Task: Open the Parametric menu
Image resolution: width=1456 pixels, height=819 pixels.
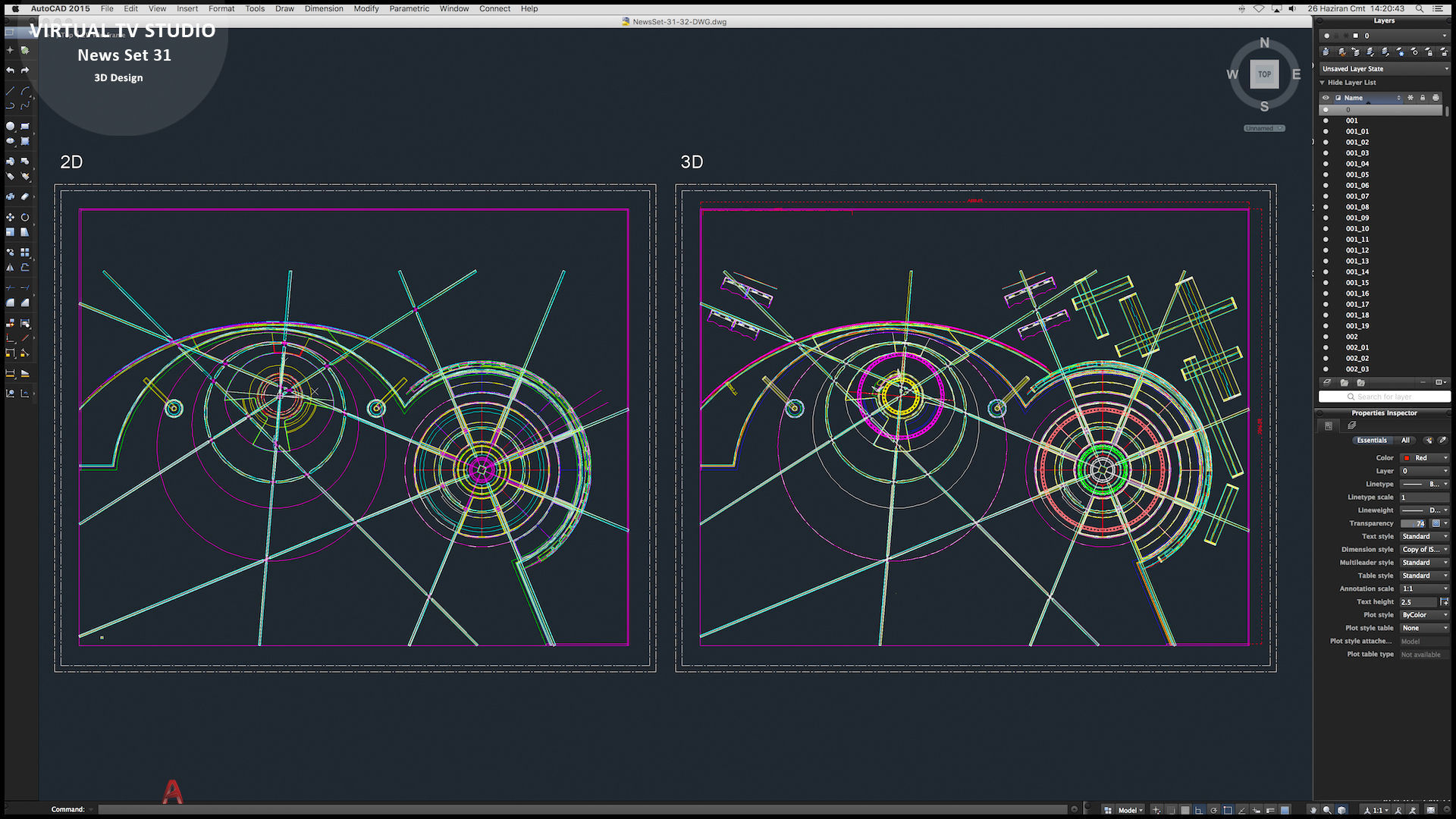Action: [409, 8]
